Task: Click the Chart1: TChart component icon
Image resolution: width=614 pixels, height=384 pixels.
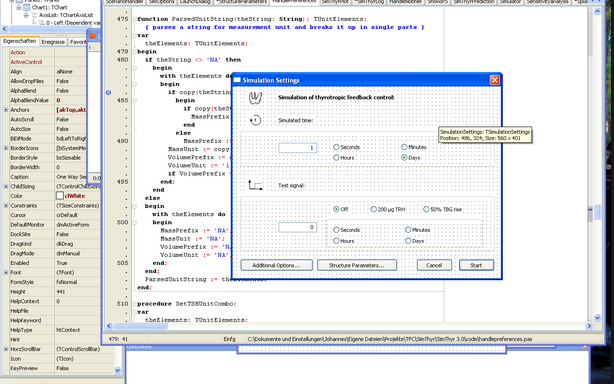Action: [27, 7]
